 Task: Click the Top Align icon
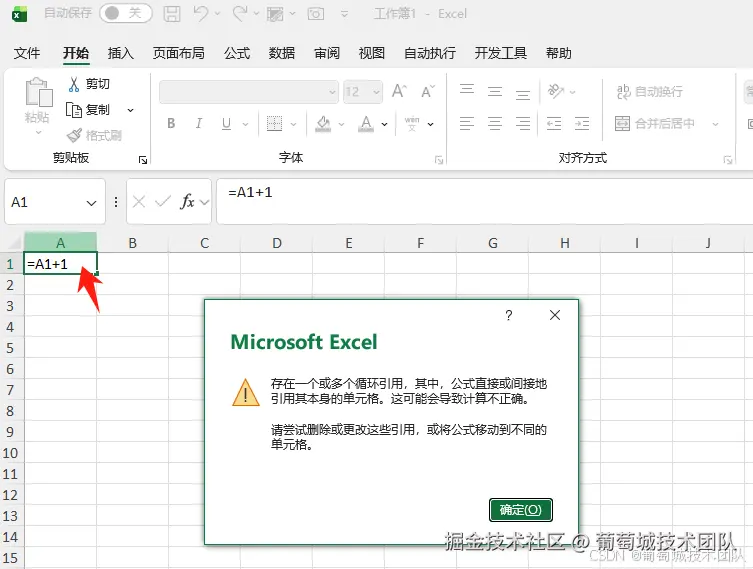(467, 90)
